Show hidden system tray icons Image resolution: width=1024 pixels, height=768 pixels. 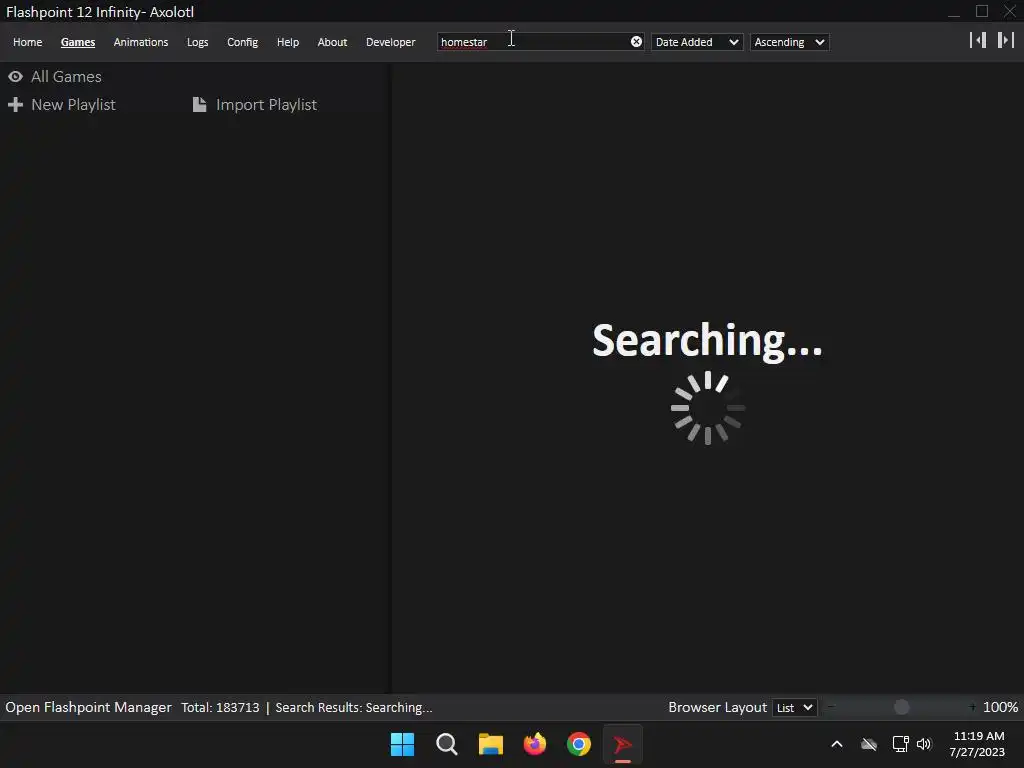pos(837,744)
